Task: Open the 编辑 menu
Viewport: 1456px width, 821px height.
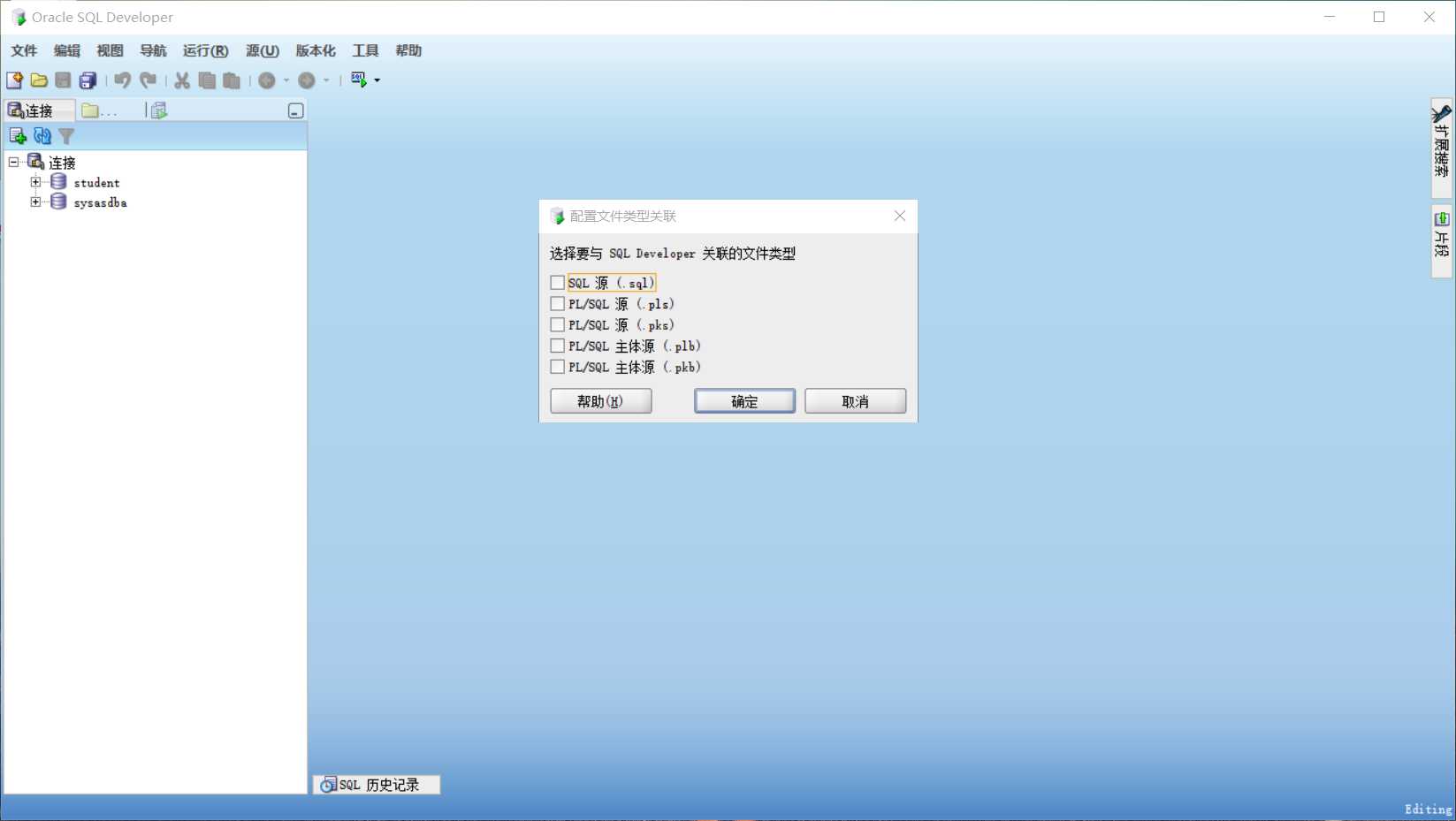Action: [x=66, y=50]
